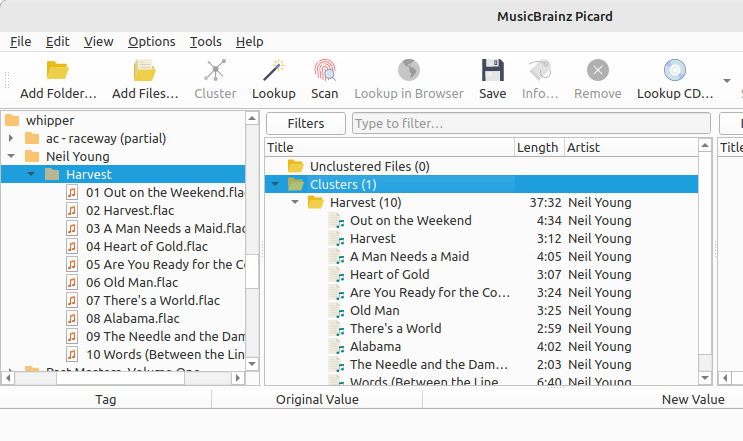Collapse the Harvest (10) cluster
Viewport: 743px width, 441px height.
point(295,202)
